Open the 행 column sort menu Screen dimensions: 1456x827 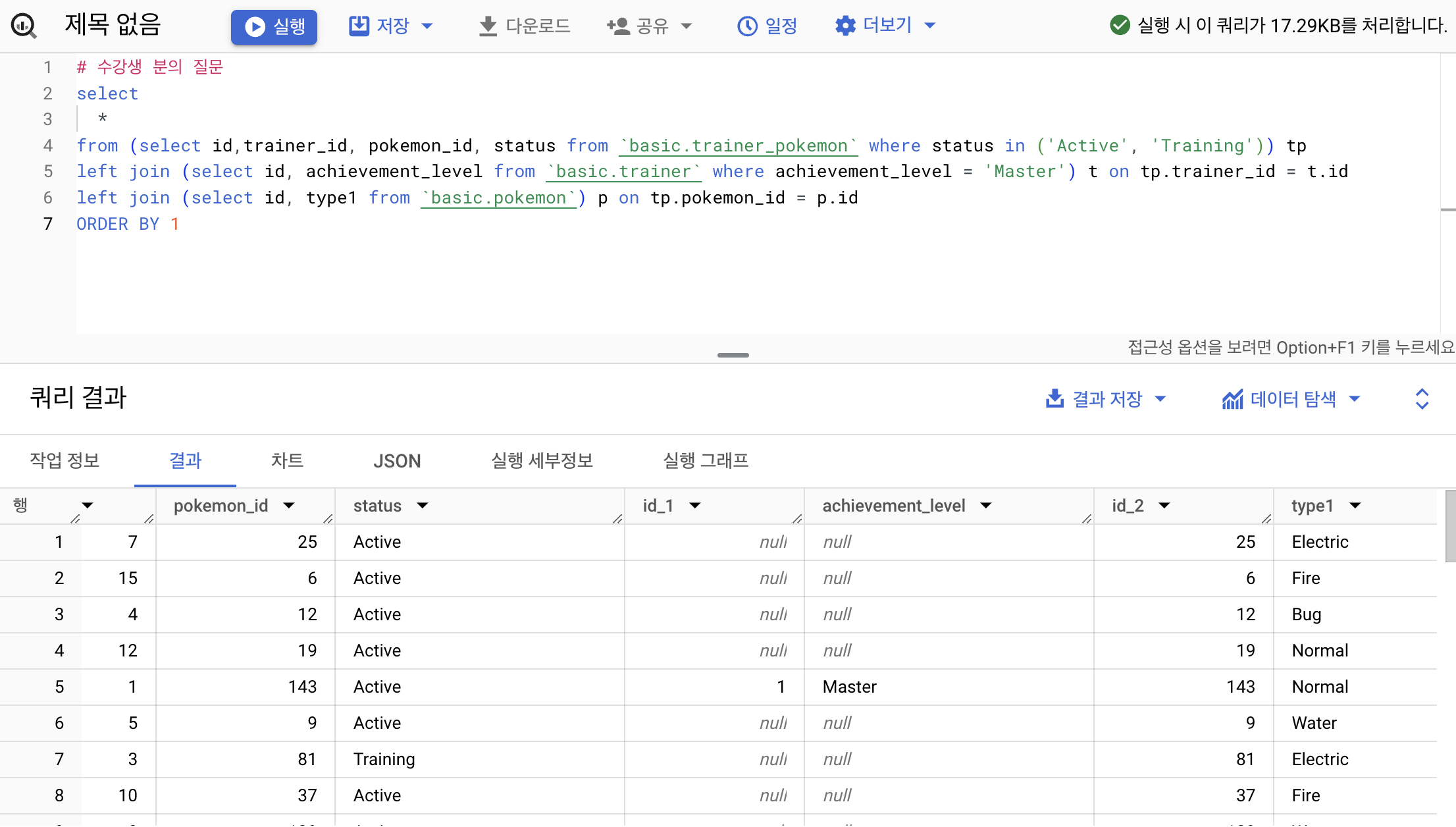coord(87,506)
